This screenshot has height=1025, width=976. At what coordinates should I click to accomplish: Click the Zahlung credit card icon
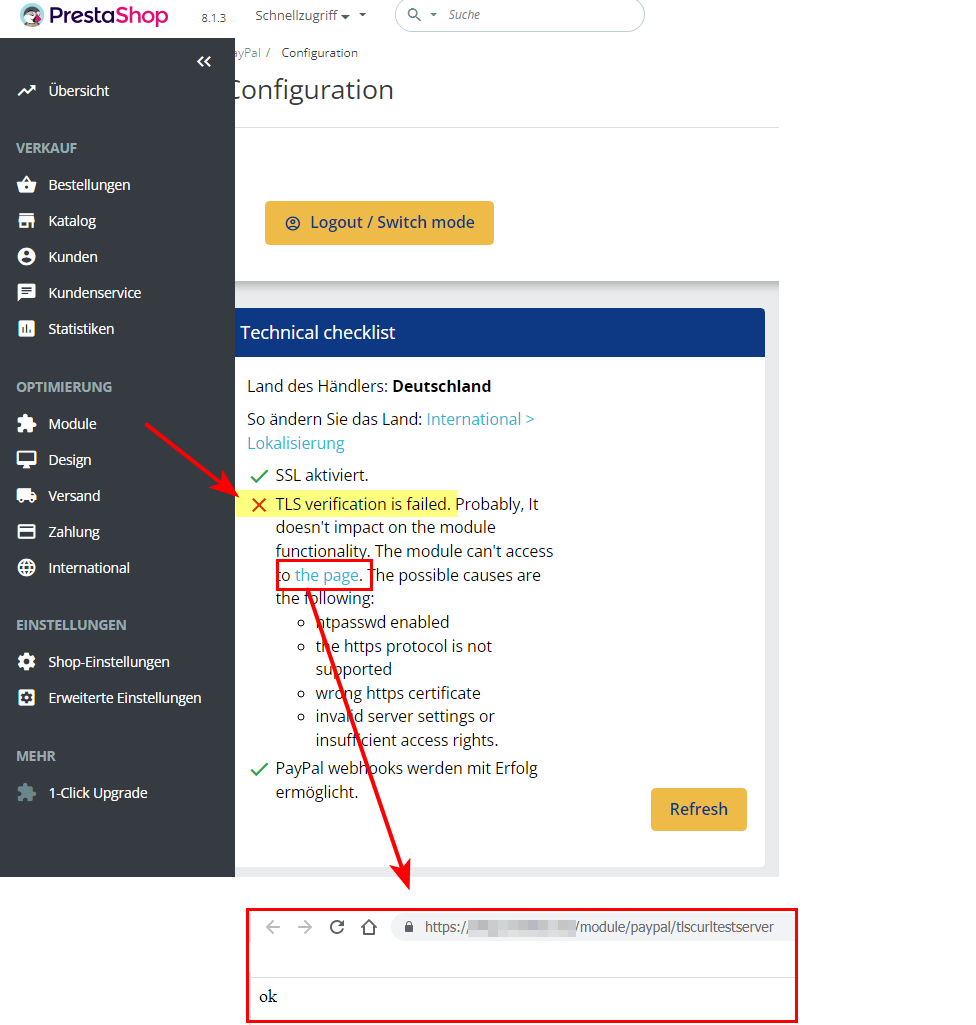pyautogui.click(x=27, y=531)
